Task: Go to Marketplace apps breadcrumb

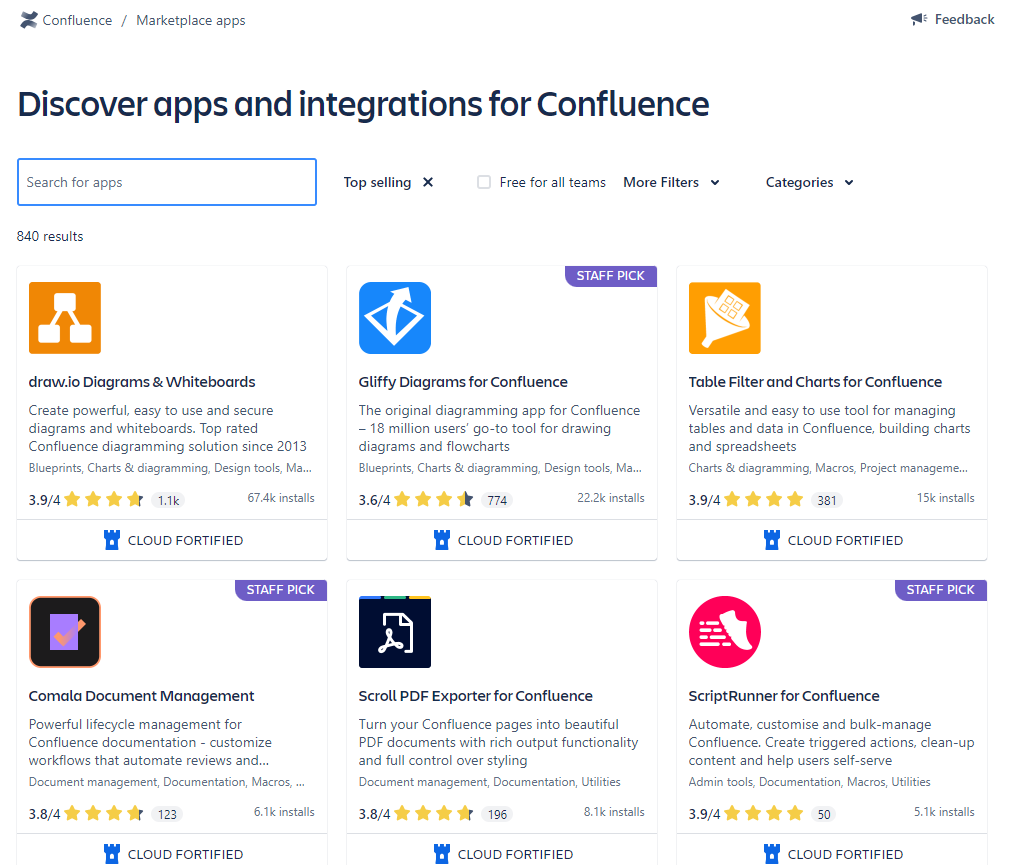Action: click(190, 20)
